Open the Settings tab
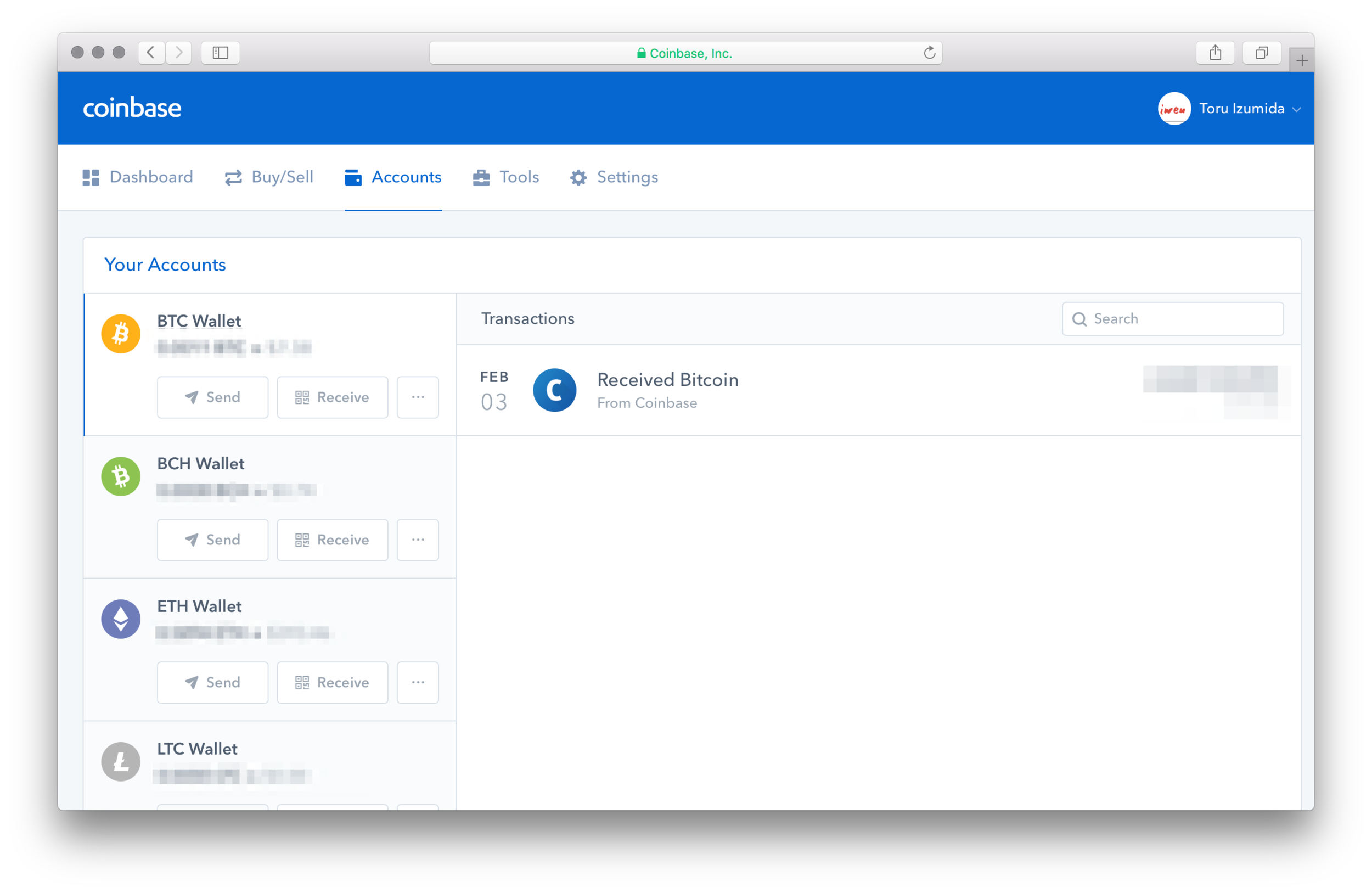The image size is (1372, 893). click(x=614, y=177)
